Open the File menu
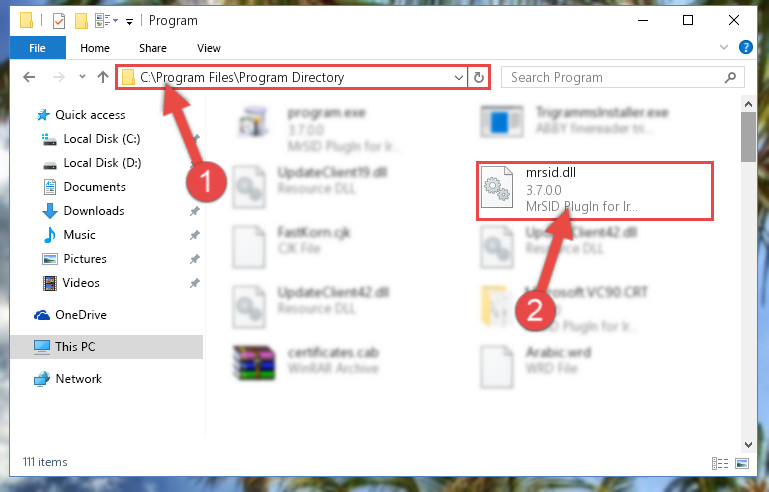Viewport: 769px width, 492px height. 37,48
